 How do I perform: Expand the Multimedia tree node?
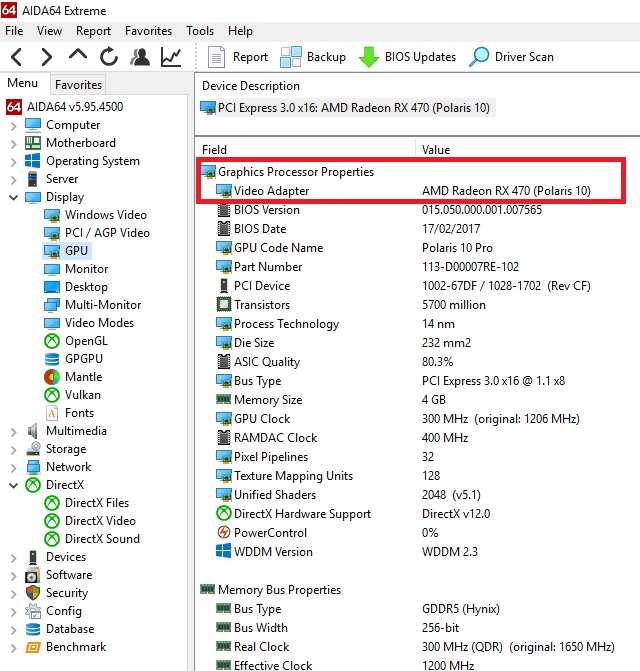tap(14, 431)
